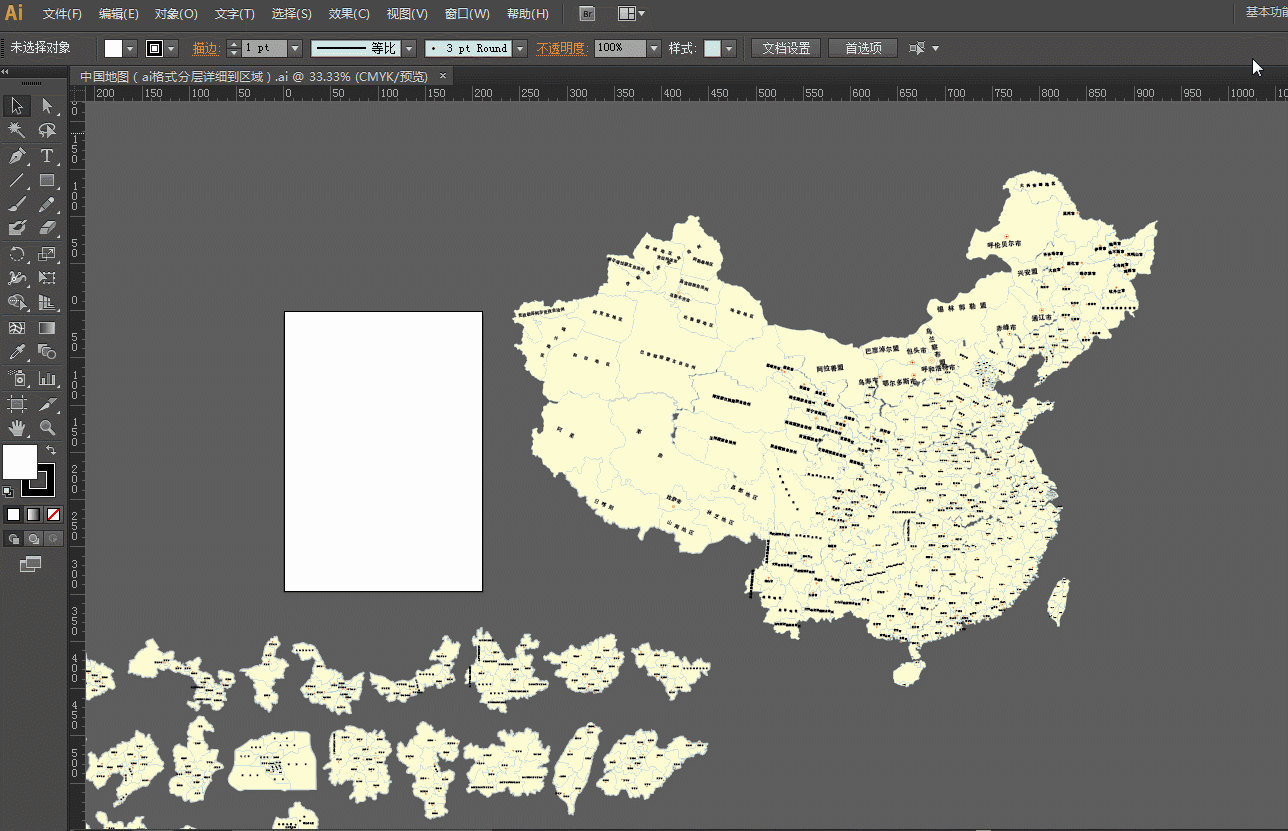1288x831 pixels.
Task: Click the large white fill swatch in toolbox
Action: pyautogui.click(x=19, y=461)
